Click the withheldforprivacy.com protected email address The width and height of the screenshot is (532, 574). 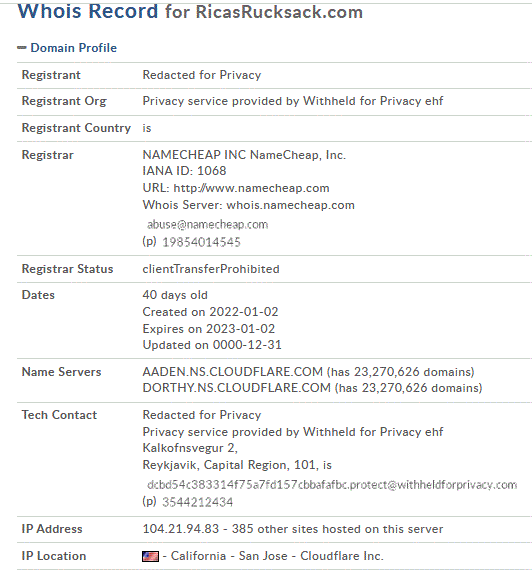click(x=332, y=485)
